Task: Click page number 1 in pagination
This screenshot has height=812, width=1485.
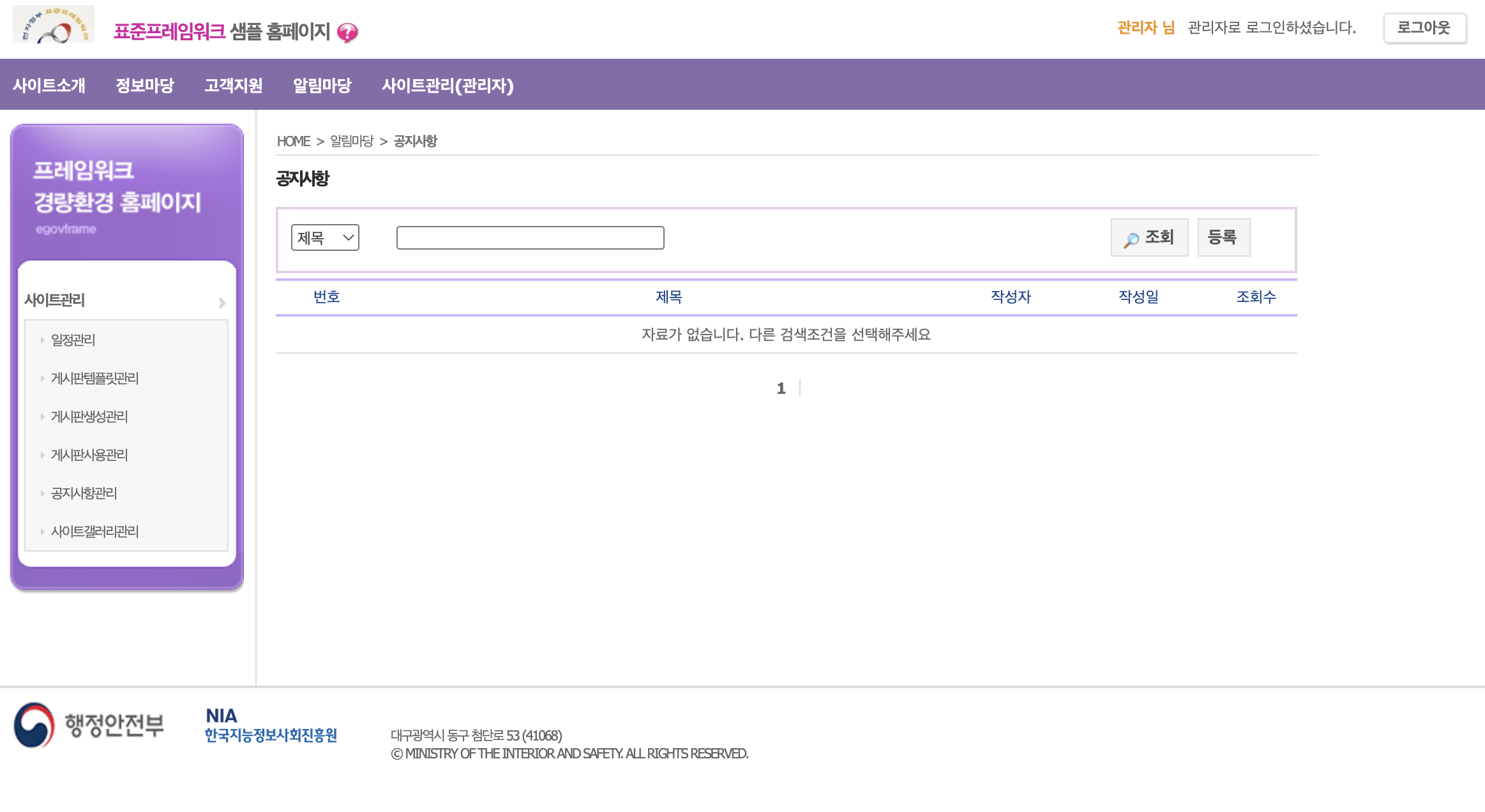Action: pos(781,388)
